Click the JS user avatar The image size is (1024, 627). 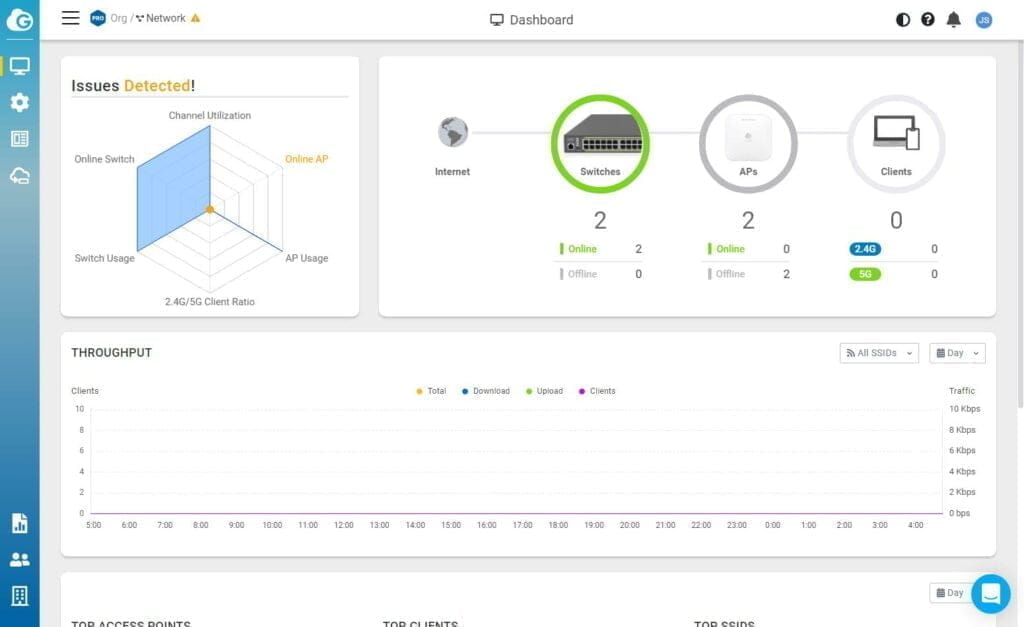point(984,19)
